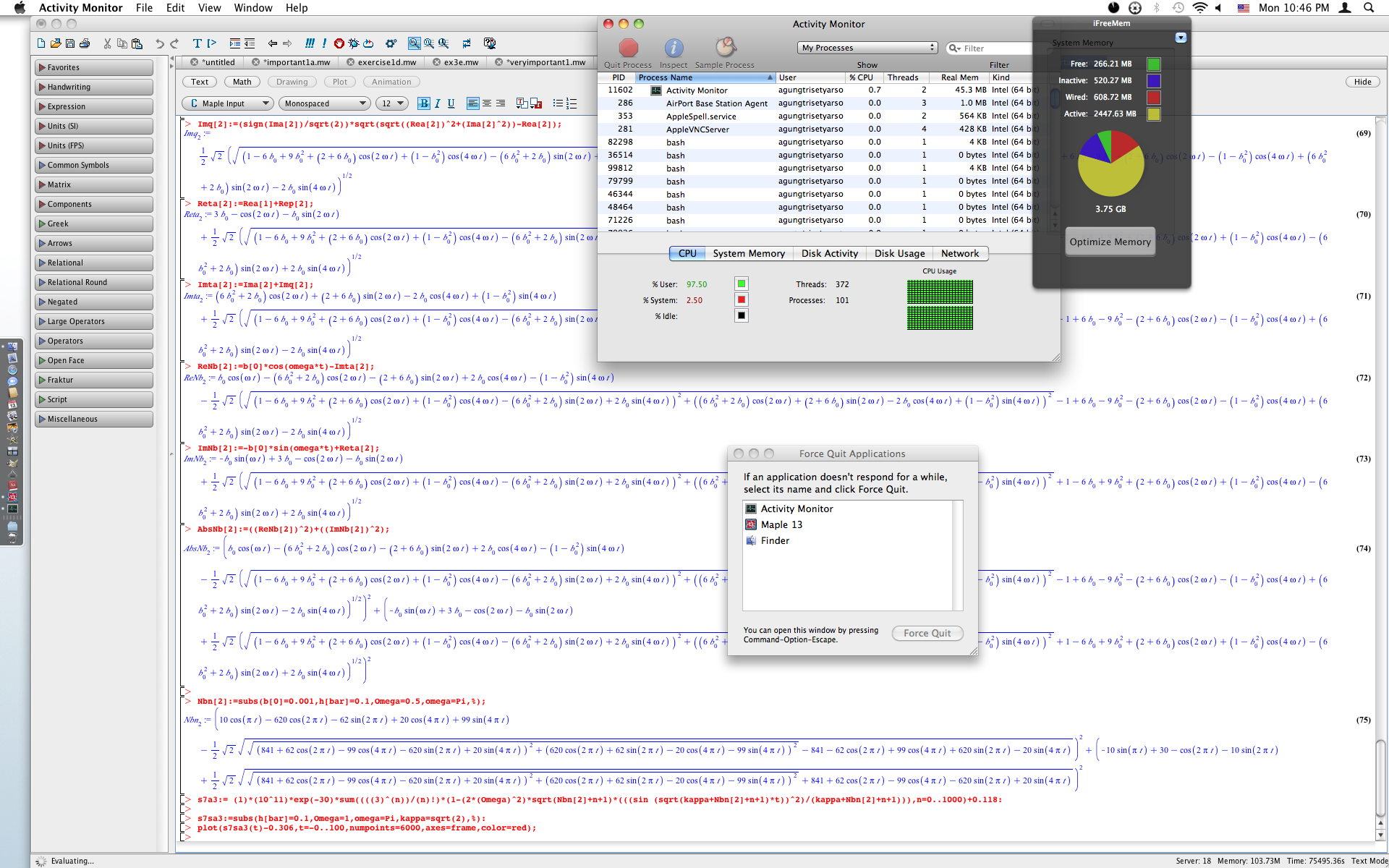
Task: Insert text with the T toolbar icon
Action: (x=197, y=43)
